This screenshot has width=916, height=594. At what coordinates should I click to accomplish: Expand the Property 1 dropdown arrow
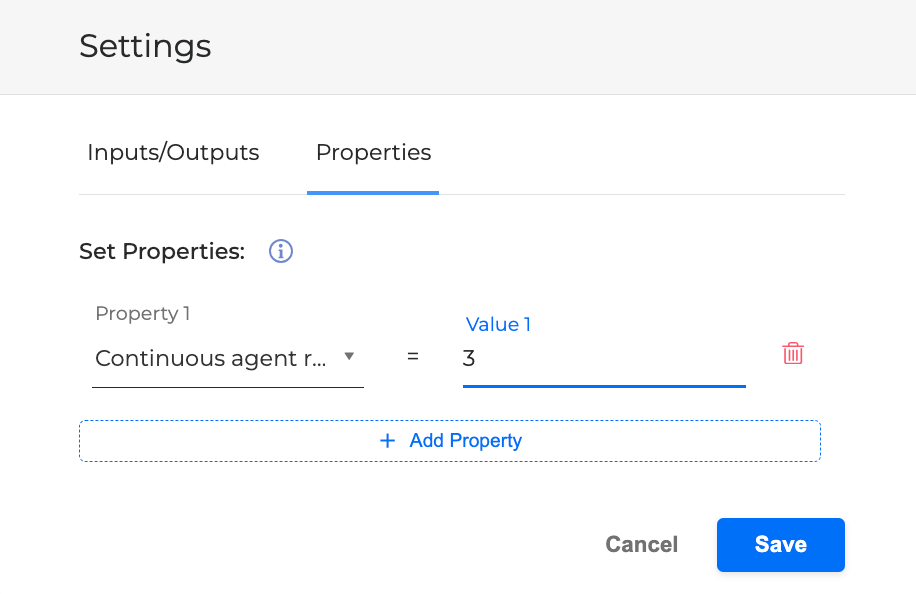tap(349, 356)
